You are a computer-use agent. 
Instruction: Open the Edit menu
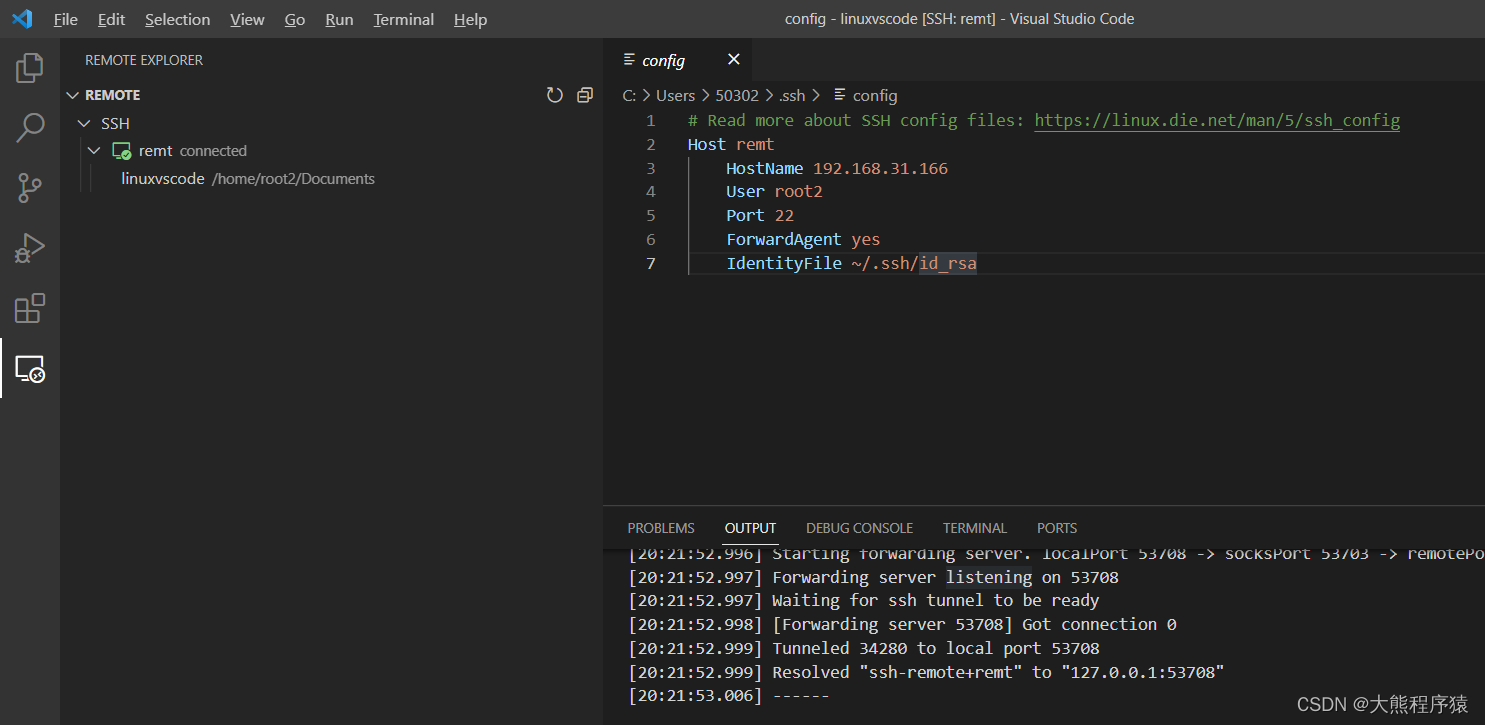[112, 19]
